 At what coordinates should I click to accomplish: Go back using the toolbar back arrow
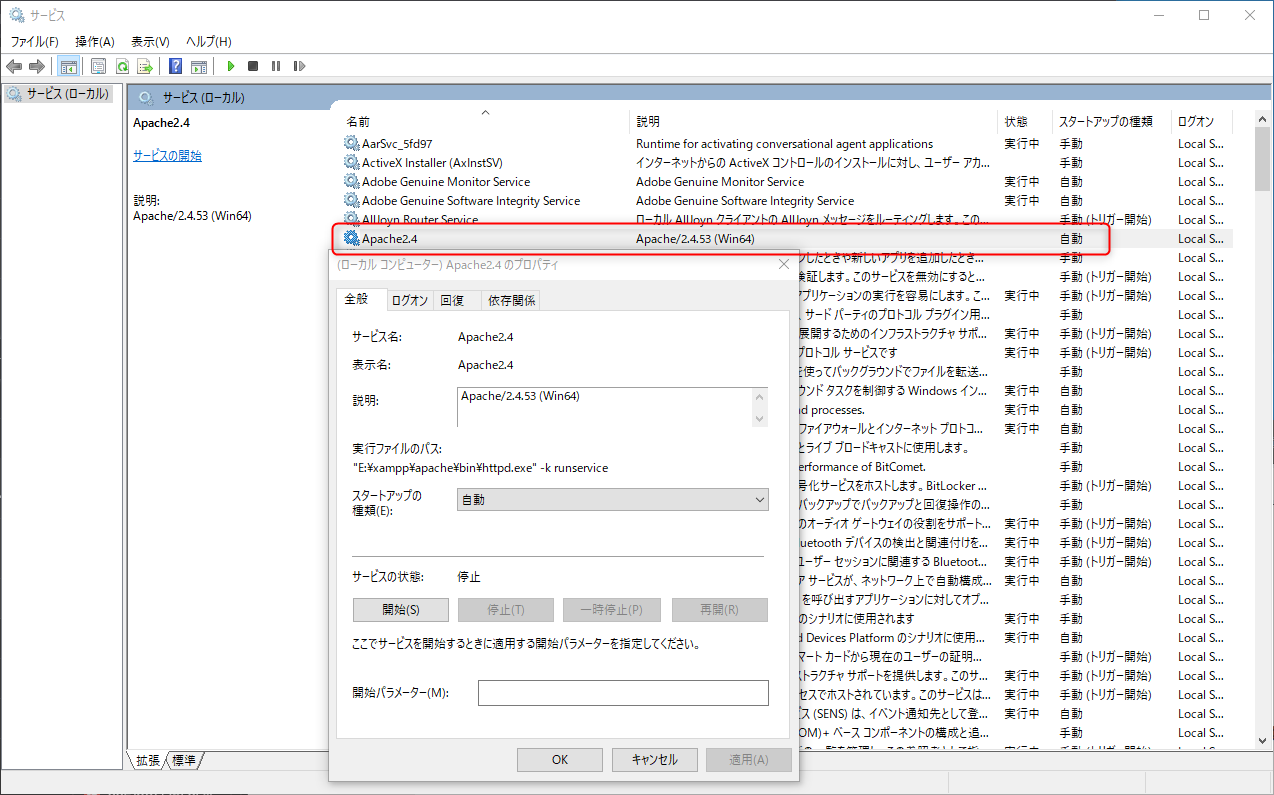pyautogui.click(x=14, y=66)
